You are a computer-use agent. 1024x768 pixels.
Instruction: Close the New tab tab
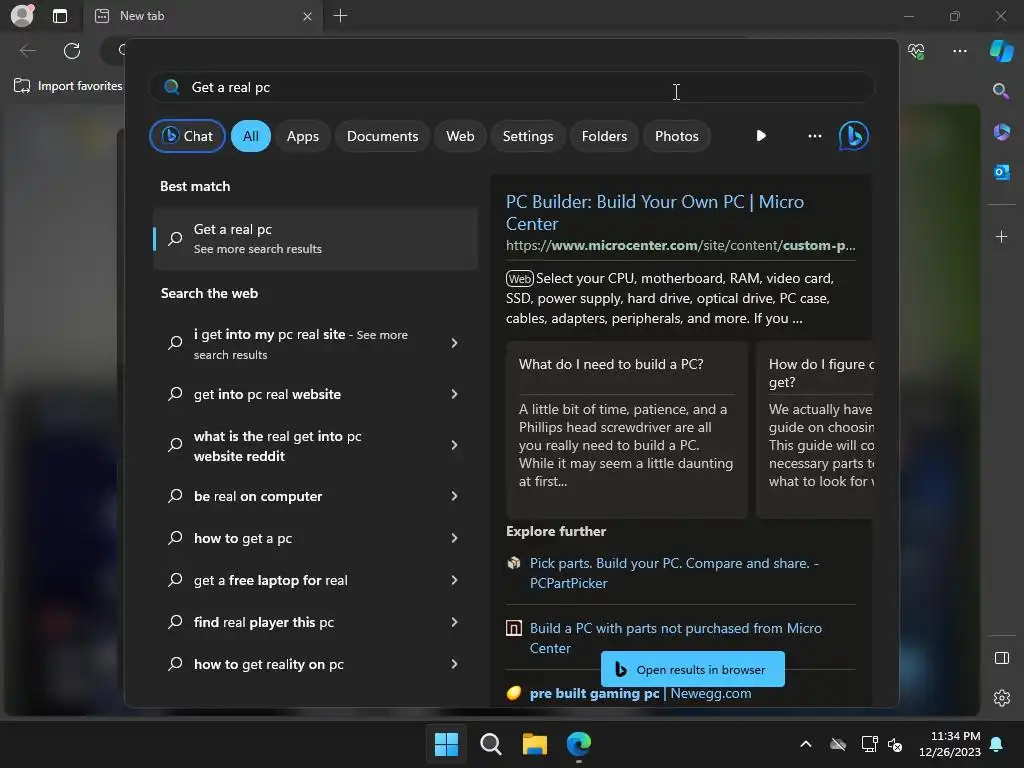click(307, 16)
